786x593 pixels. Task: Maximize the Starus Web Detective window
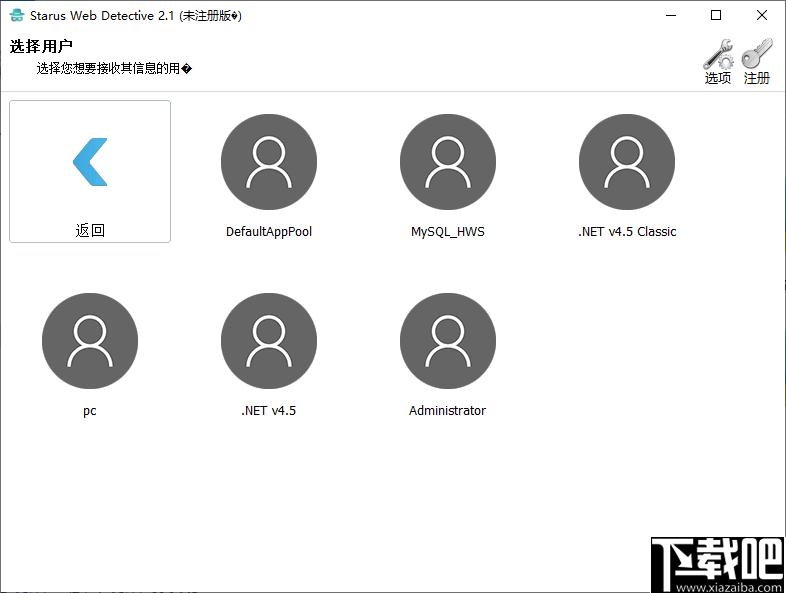[716, 15]
